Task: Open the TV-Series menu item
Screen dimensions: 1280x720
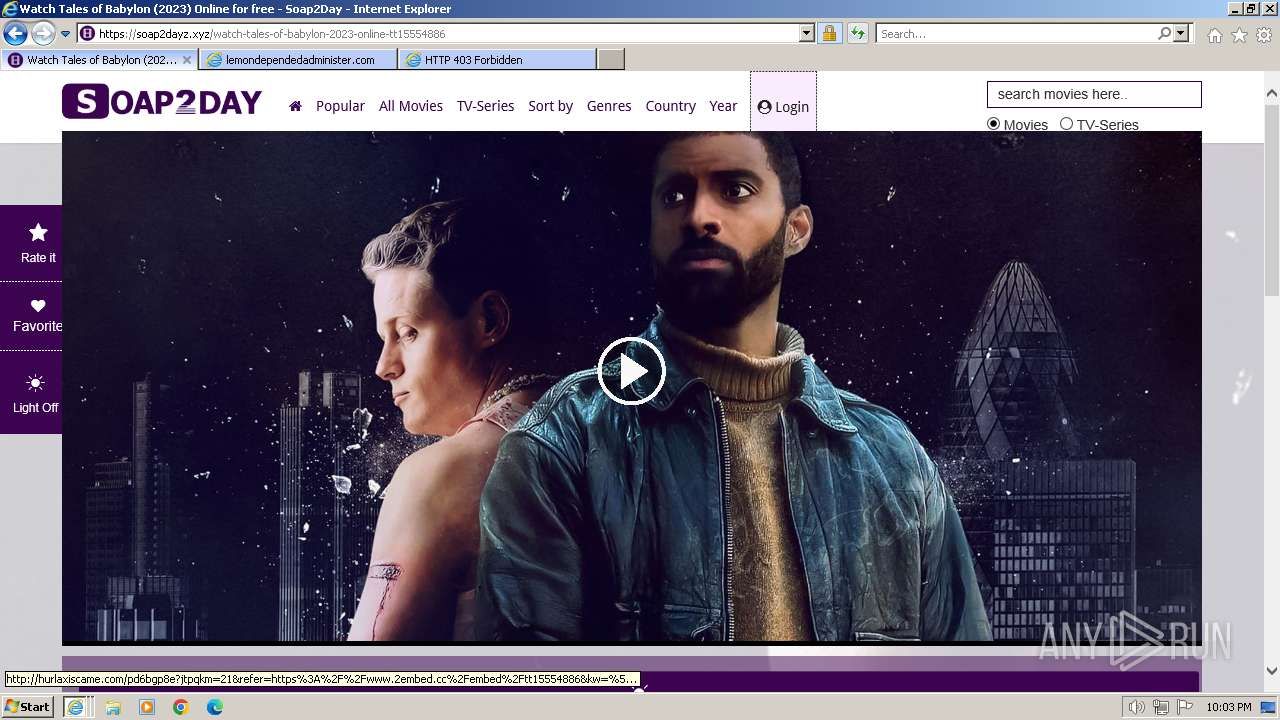Action: point(485,106)
